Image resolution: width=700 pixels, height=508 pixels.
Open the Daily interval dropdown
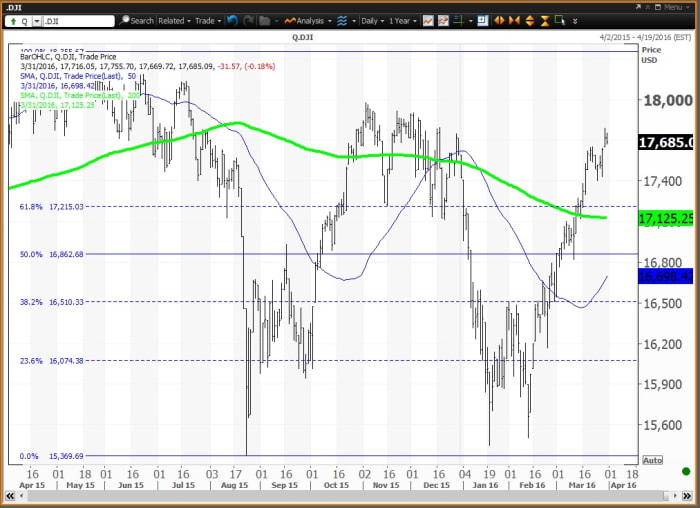point(372,21)
